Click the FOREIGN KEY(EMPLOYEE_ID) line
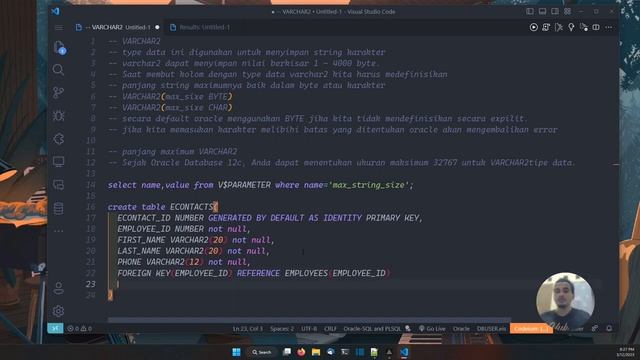The image size is (640, 360). pos(253,273)
